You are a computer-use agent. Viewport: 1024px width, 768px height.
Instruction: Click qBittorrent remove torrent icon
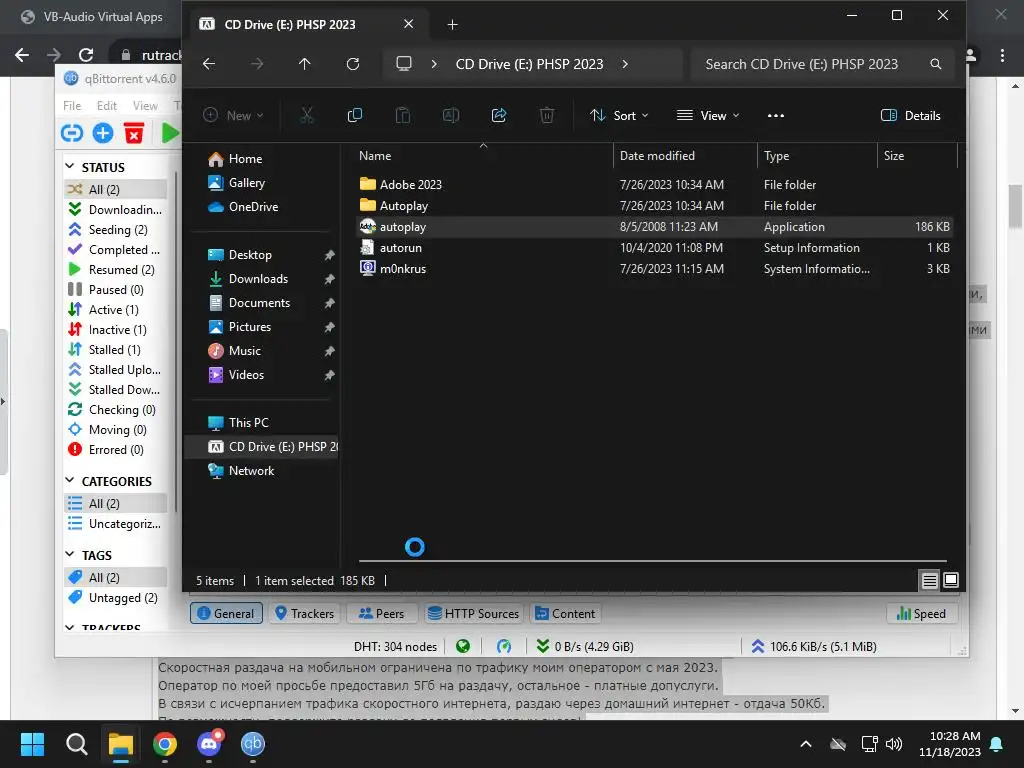pos(134,133)
